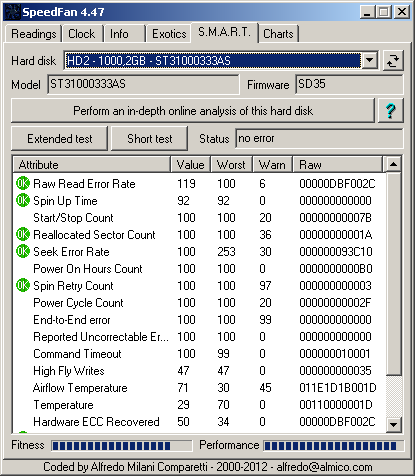Viewport: 415px width, 476px height.
Task: Select the Start/Stop Count row
Action: click(199, 218)
